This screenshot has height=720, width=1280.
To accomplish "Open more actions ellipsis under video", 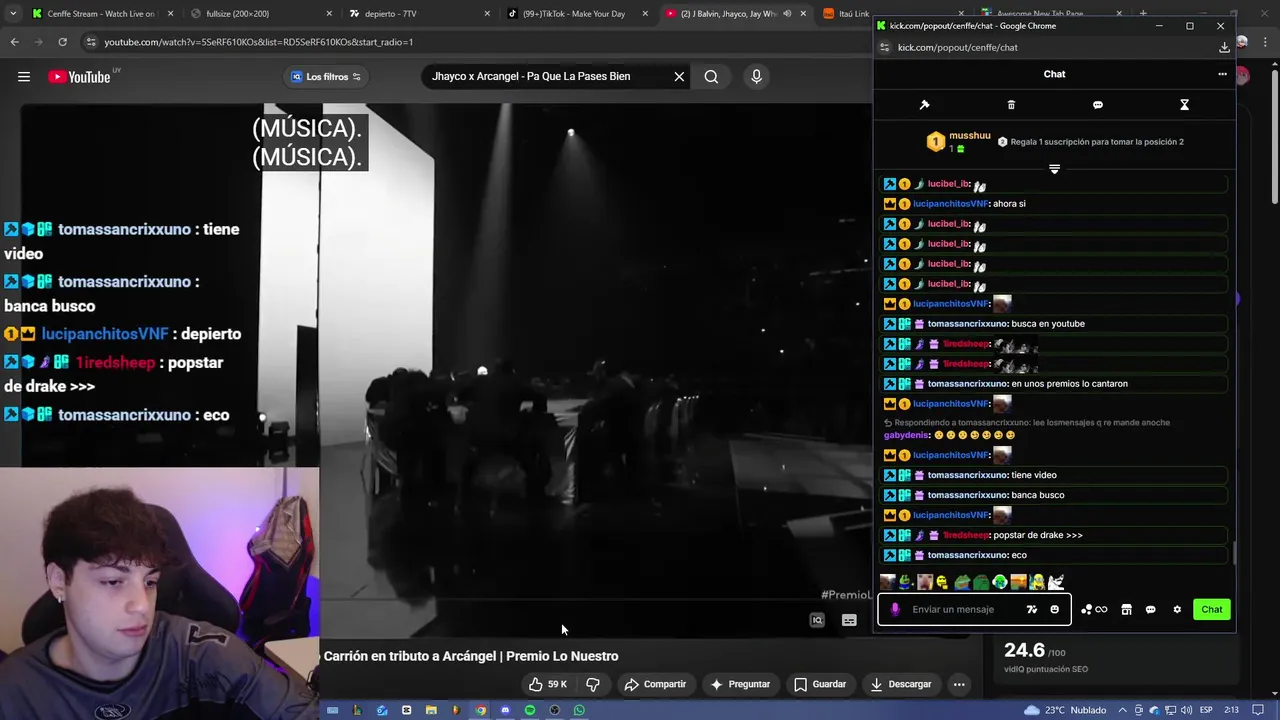I will tap(959, 684).
